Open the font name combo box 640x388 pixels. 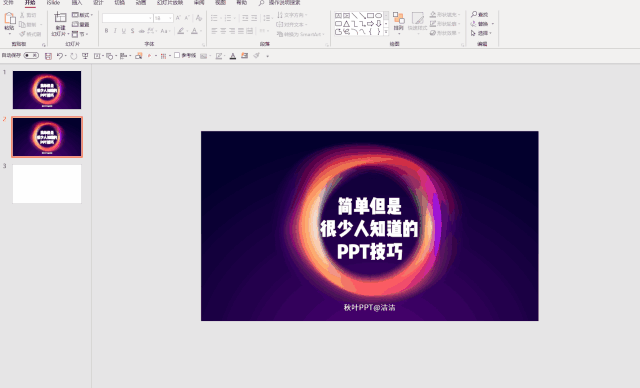tap(127, 18)
